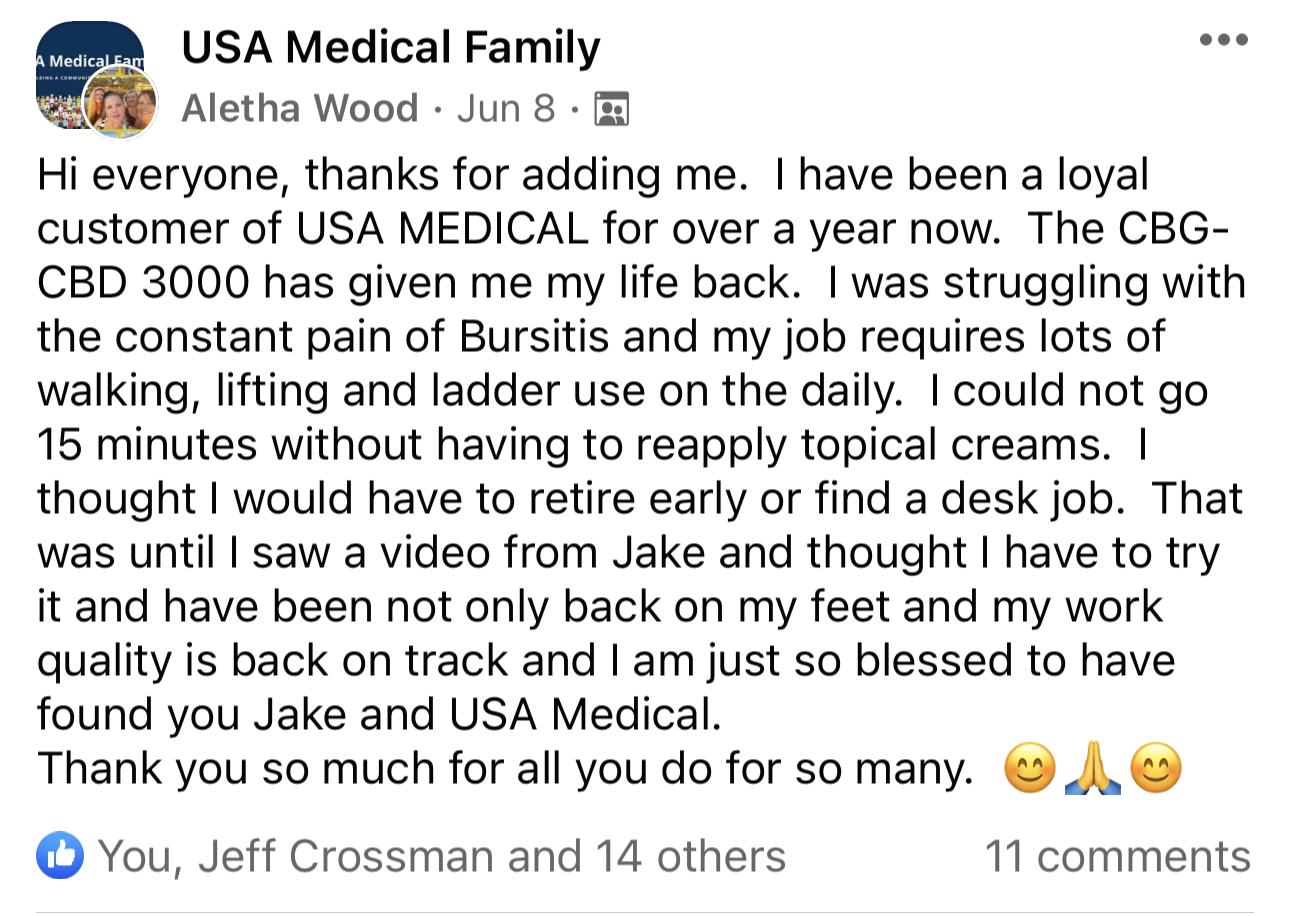Screen dimensions: 1290x916
Task: Click the group audience icon beside Jun 8
Action: coord(611,108)
